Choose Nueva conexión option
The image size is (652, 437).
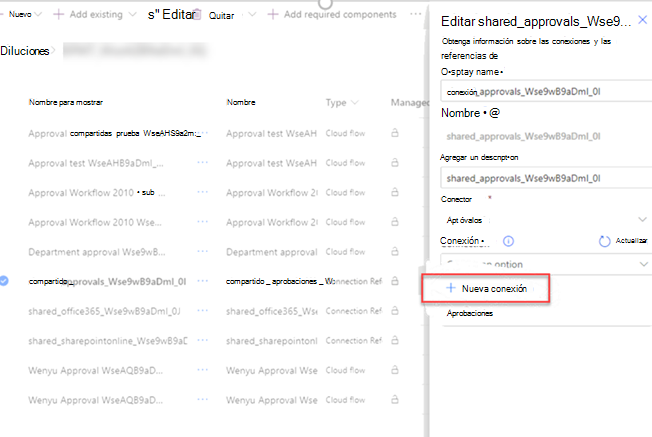(486, 288)
